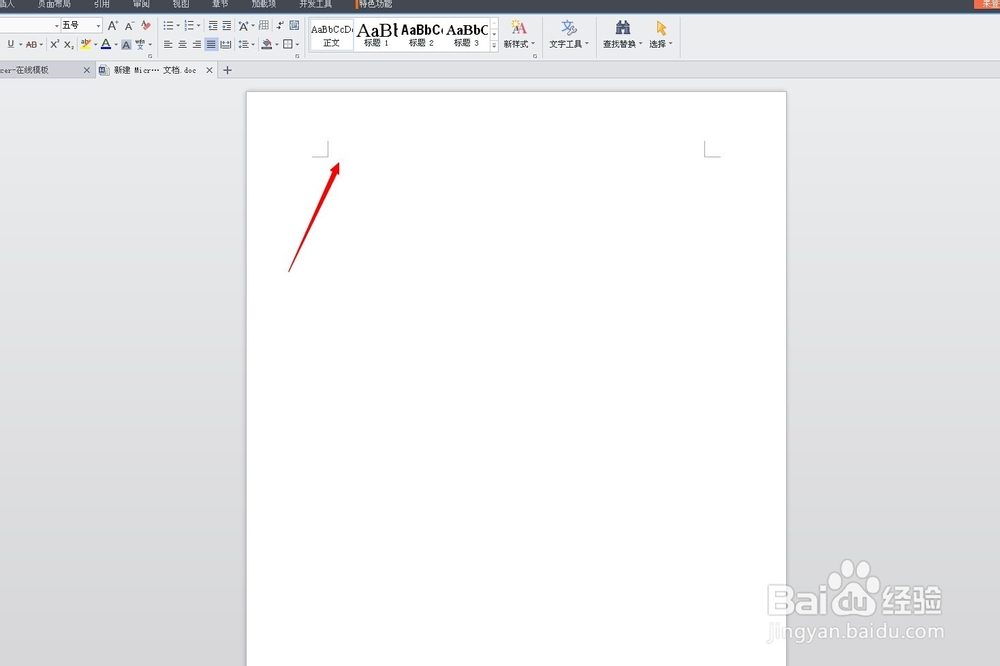Image resolution: width=1000 pixels, height=666 pixels.
Task: Center-align the paragraph
Action: click(x=182, y=45)
